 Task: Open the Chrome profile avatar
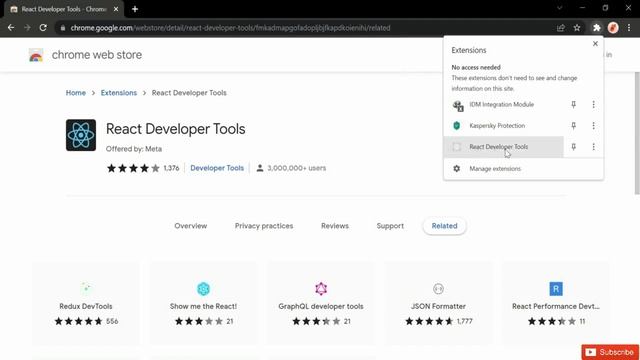click(613, 28)
